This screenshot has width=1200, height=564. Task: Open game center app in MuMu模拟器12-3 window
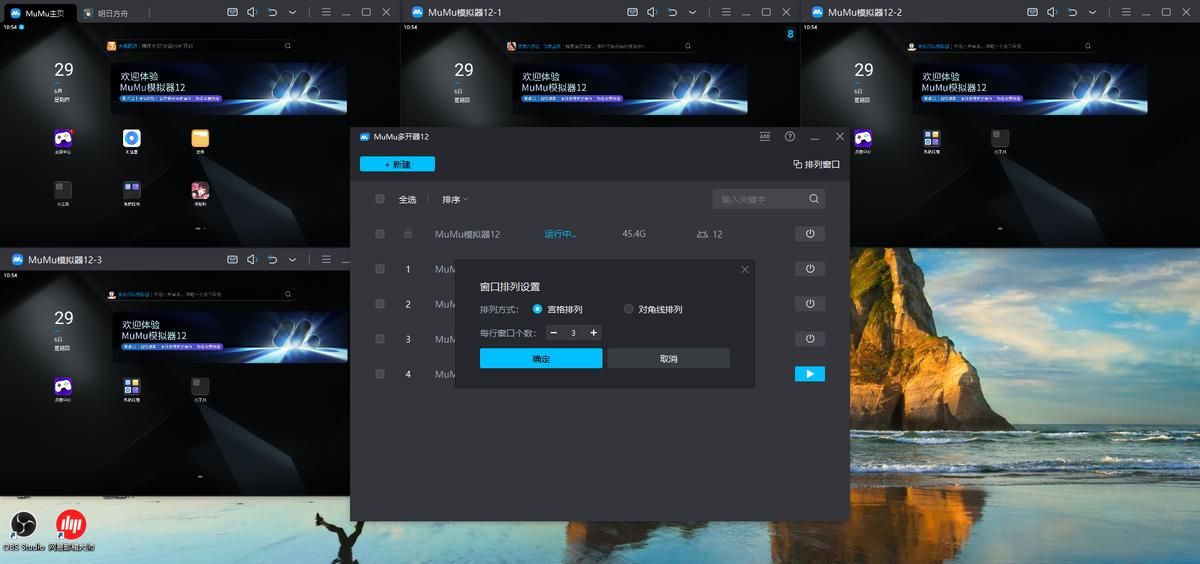point(63,389)
